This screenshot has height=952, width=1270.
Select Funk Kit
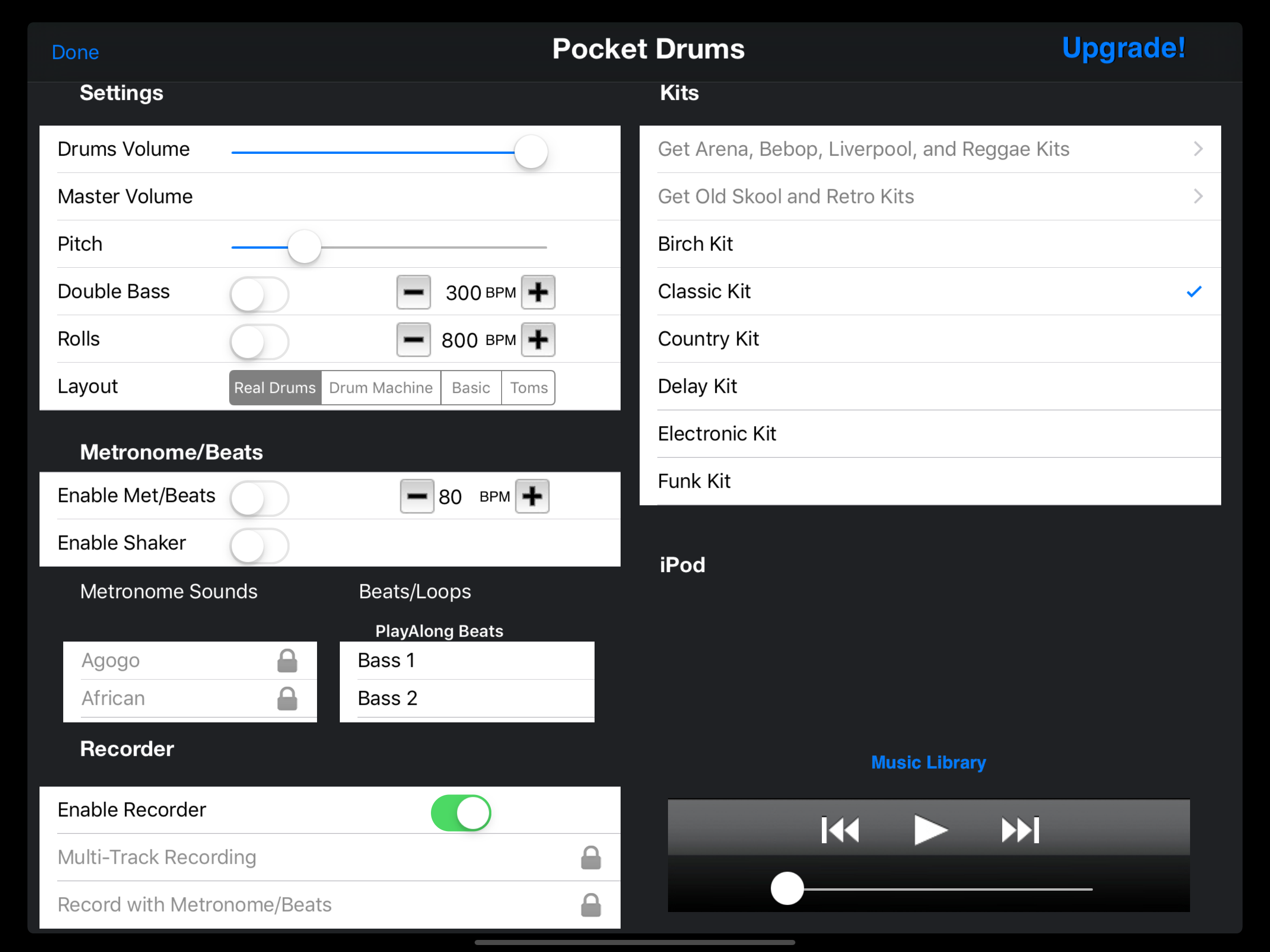[x=930, y=481]
